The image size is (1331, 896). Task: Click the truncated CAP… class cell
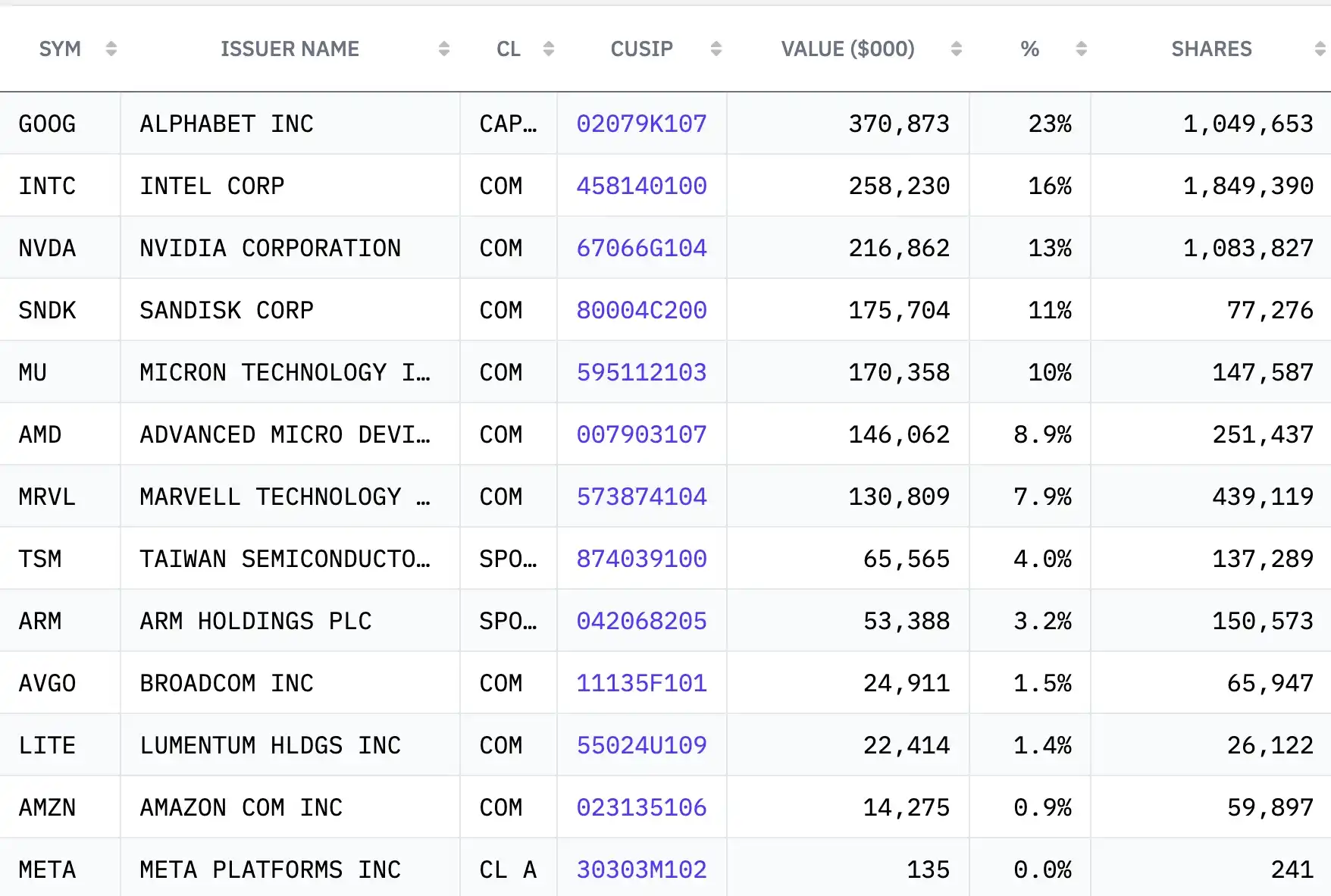(508, 124)
